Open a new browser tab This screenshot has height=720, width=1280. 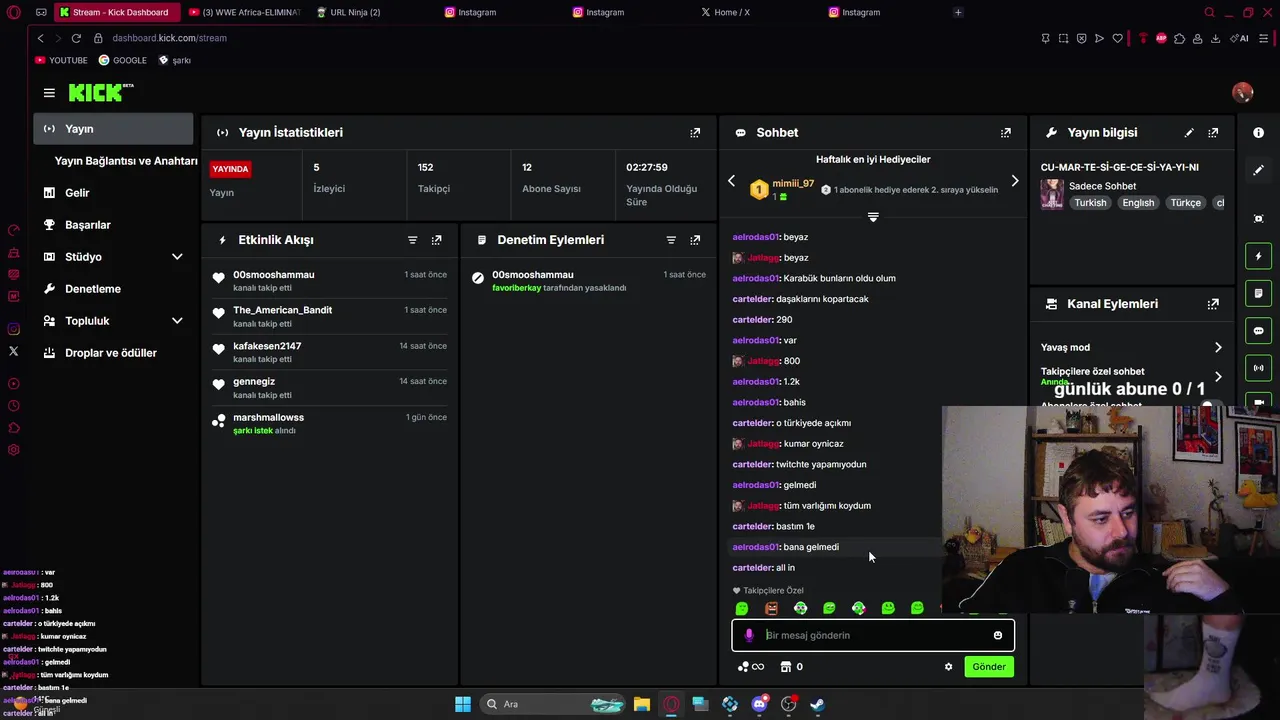(958, 12)
